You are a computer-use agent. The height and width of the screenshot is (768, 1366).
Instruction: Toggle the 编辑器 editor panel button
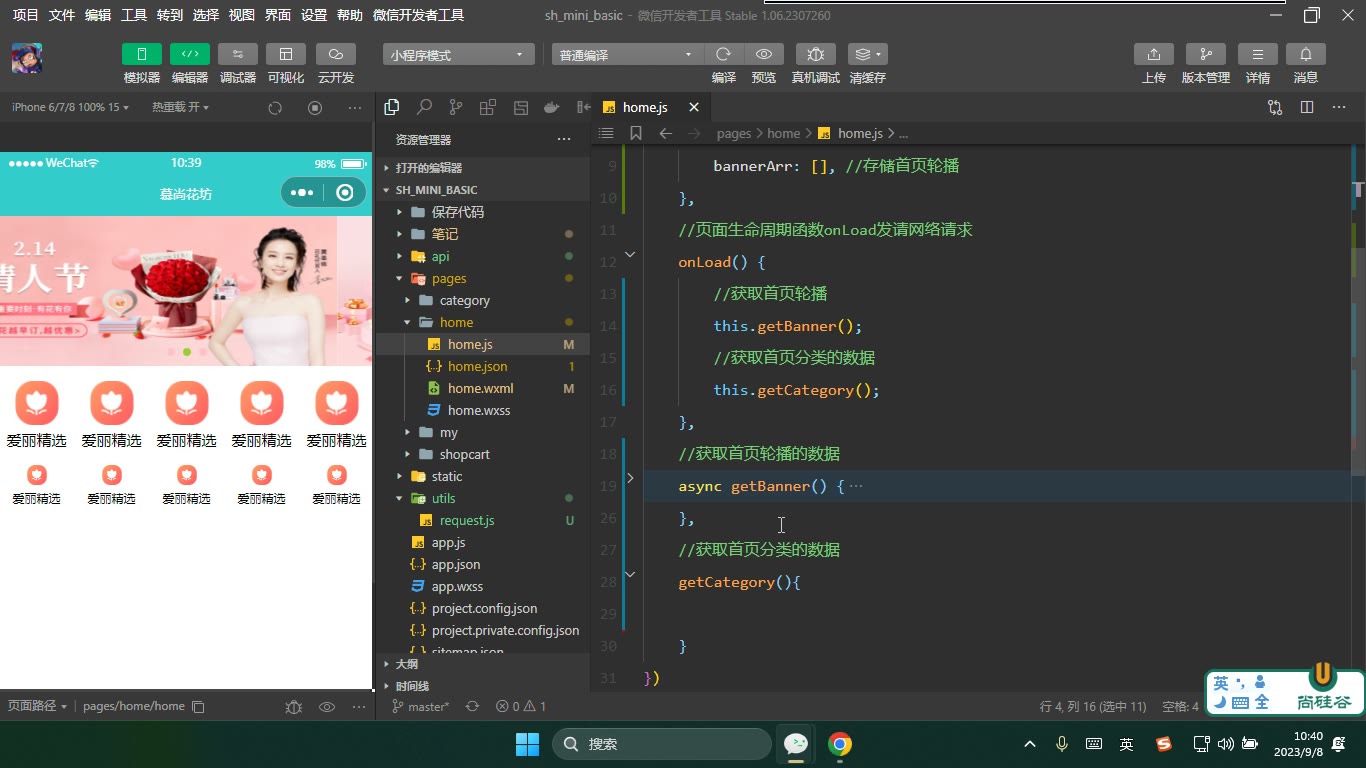[190, 54]
